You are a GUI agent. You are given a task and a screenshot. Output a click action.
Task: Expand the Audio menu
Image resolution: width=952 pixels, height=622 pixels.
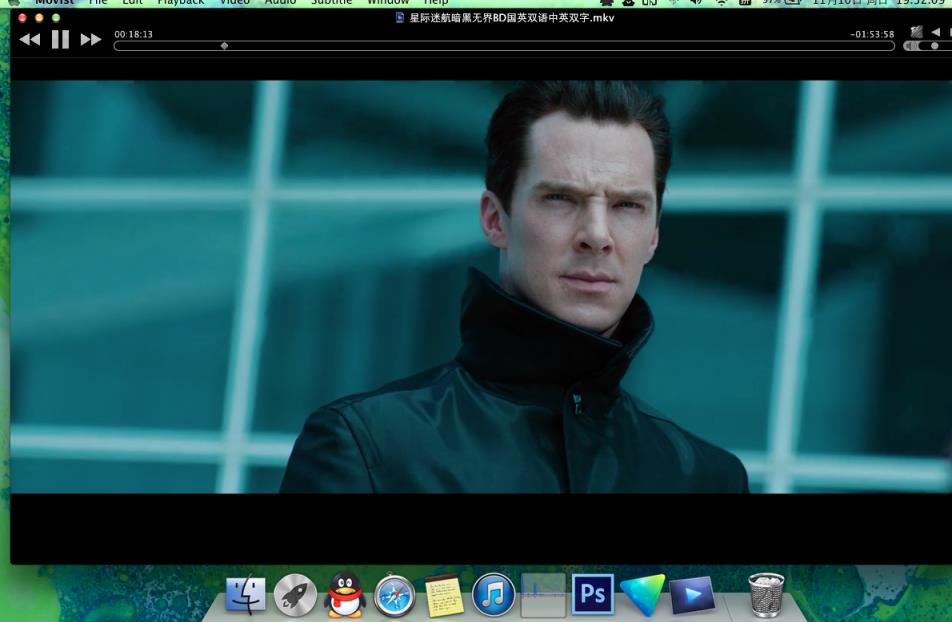(x=280, y=3)
